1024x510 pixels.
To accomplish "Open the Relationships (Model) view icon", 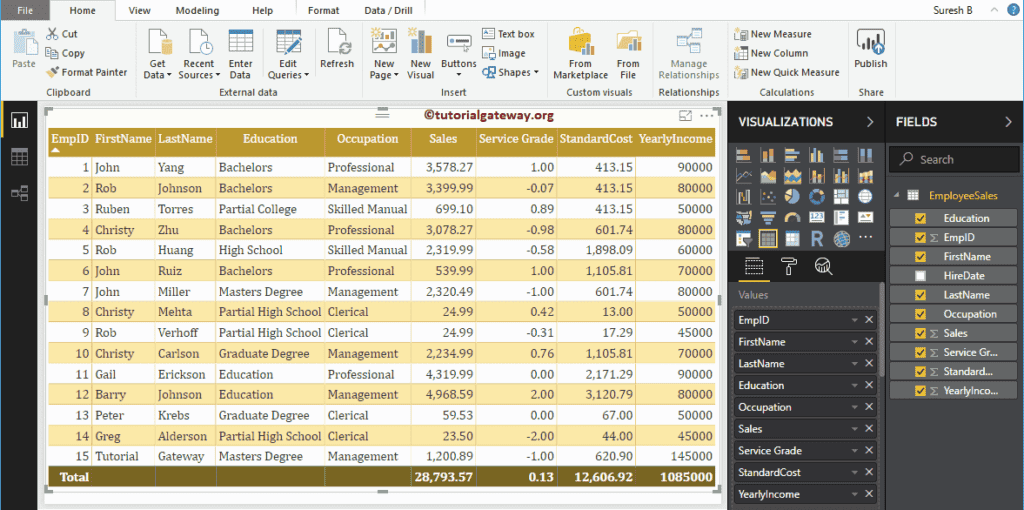I will 19,193.
